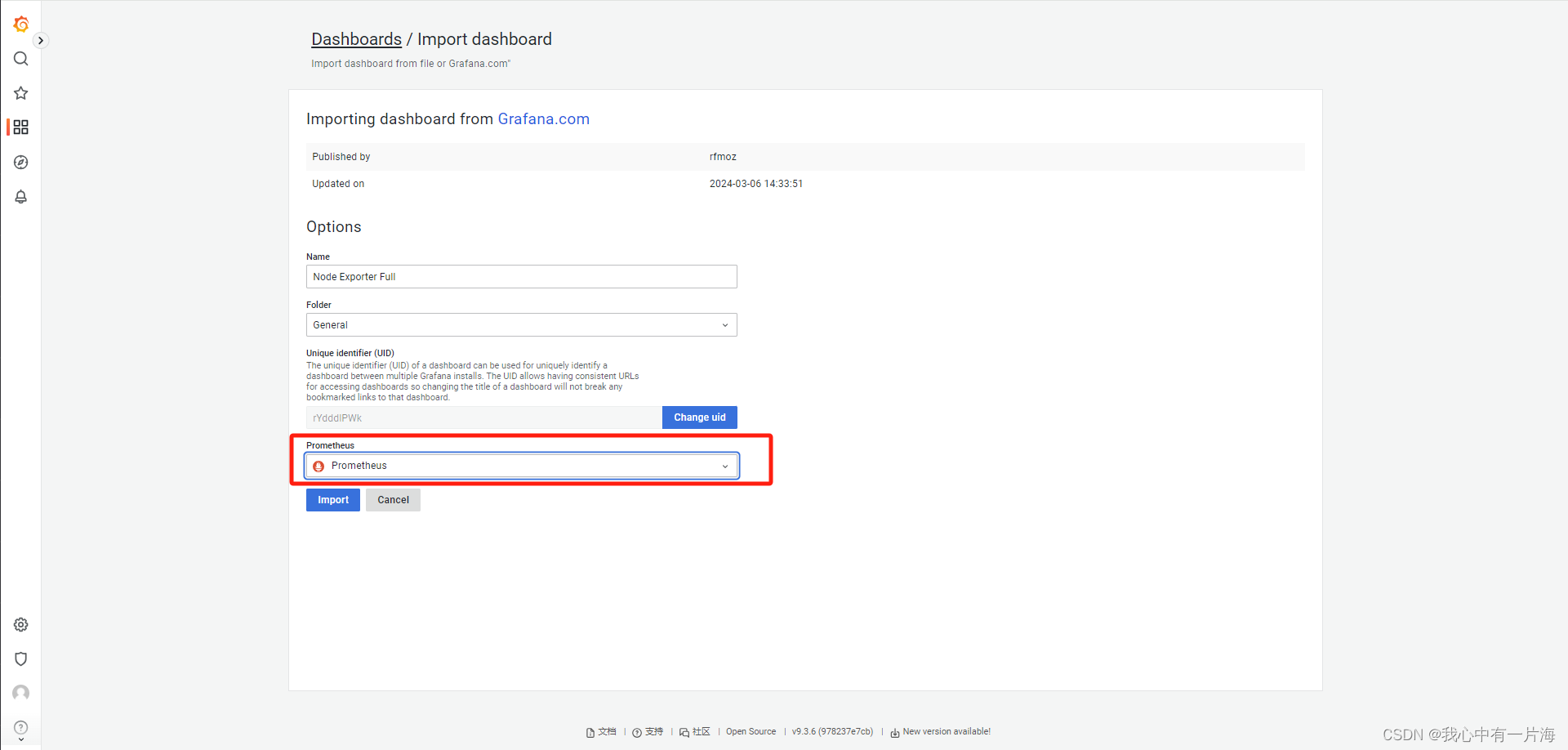
Task: Click the publisher name rfmoz
Action: tap(723, 157)
